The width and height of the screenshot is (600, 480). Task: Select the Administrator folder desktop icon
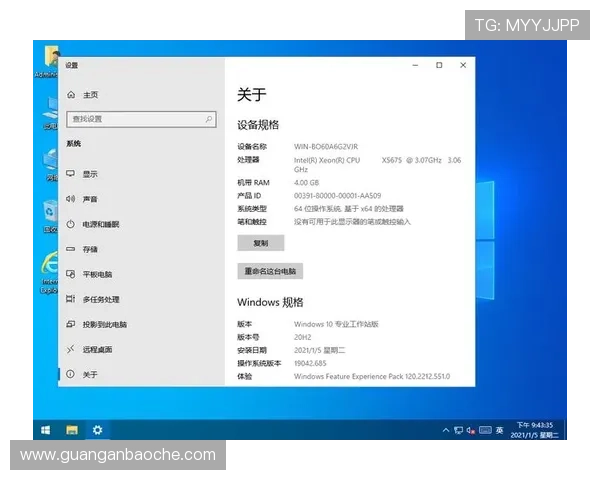[x=47, y=61]
